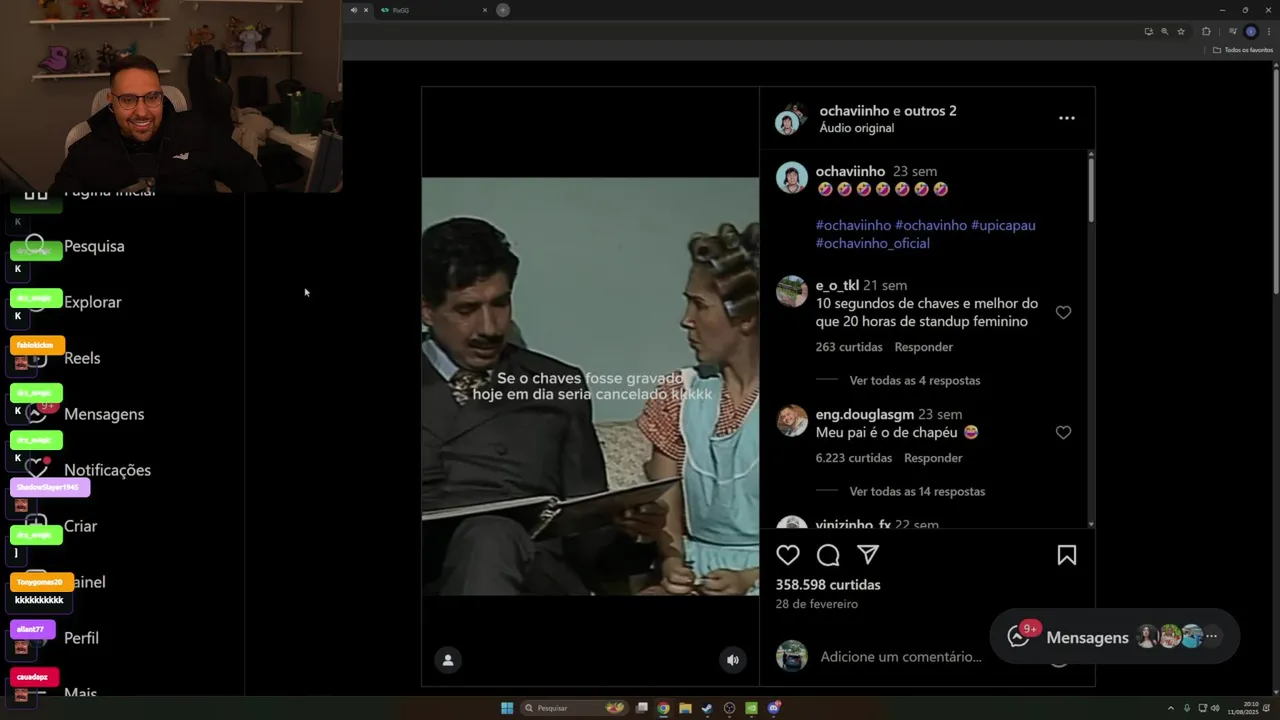The width and height of the screenshot is (1280, 720).
Task: Open Explorar in Instagram sidebar
Action: pos(92,302)
